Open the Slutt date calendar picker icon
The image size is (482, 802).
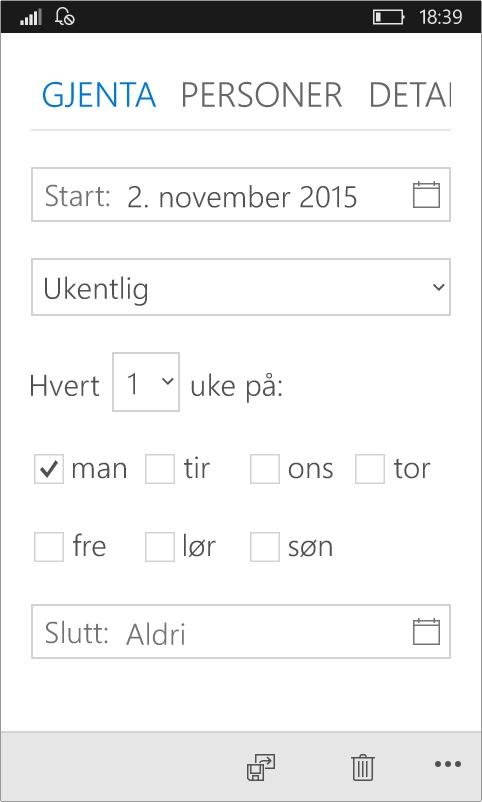pyautogui.click(x=426, y=632)
